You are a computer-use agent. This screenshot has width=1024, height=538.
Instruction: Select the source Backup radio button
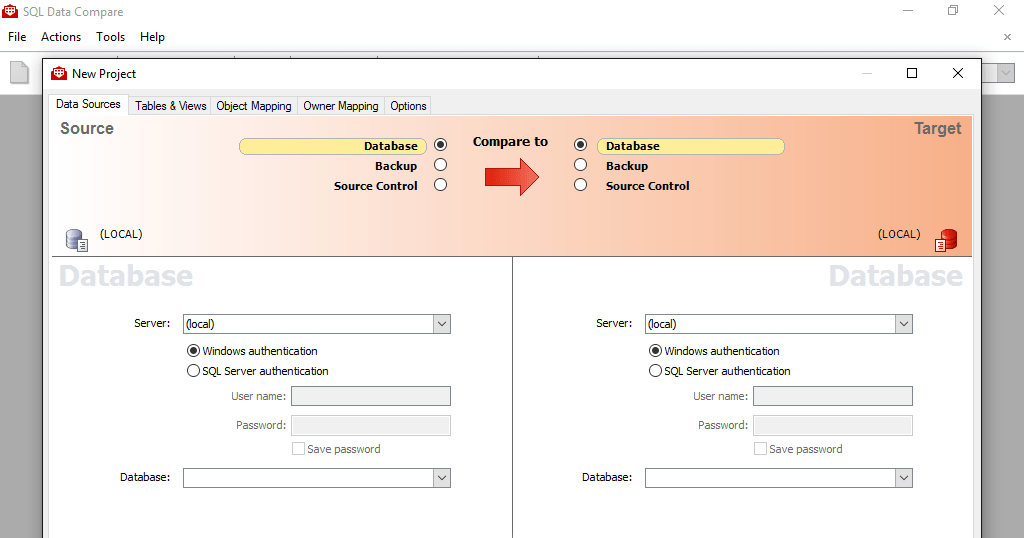pyautogui.click(x=441, y=165)
